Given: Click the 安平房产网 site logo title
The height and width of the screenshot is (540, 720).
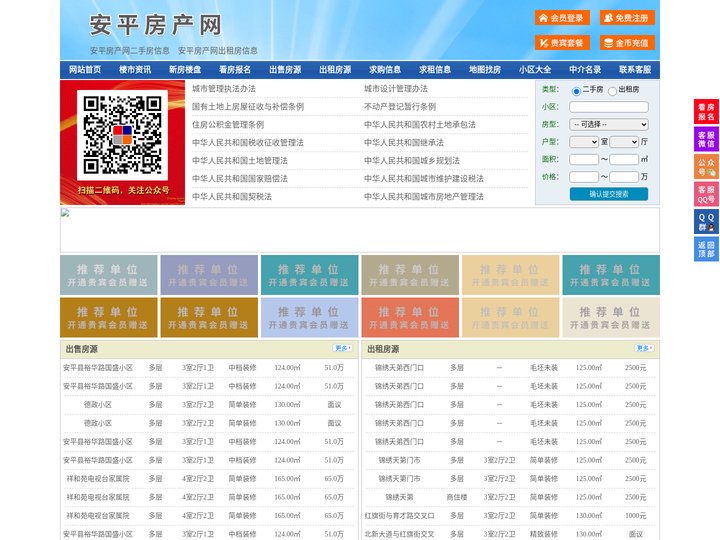Looking at the screenshot, I should point(156,25).
